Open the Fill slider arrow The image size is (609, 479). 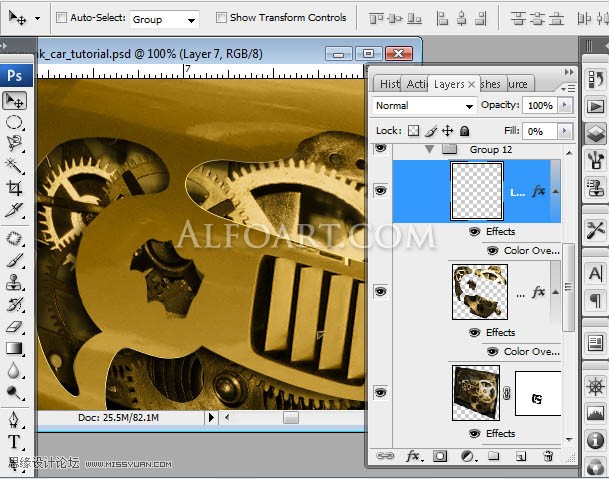tap(565, 131)
